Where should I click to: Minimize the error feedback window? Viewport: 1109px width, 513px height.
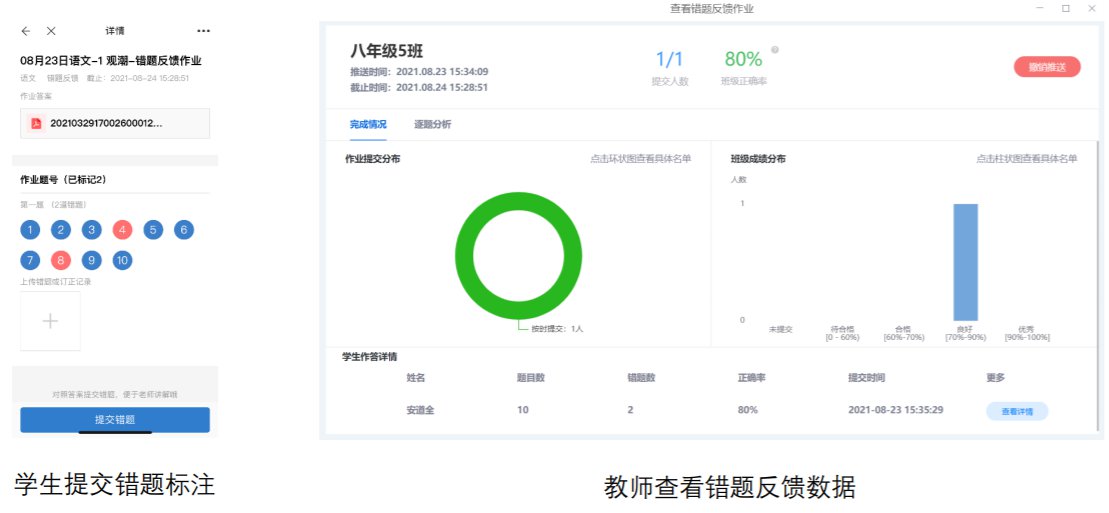pyautogui.click(x=1040, y=8)
